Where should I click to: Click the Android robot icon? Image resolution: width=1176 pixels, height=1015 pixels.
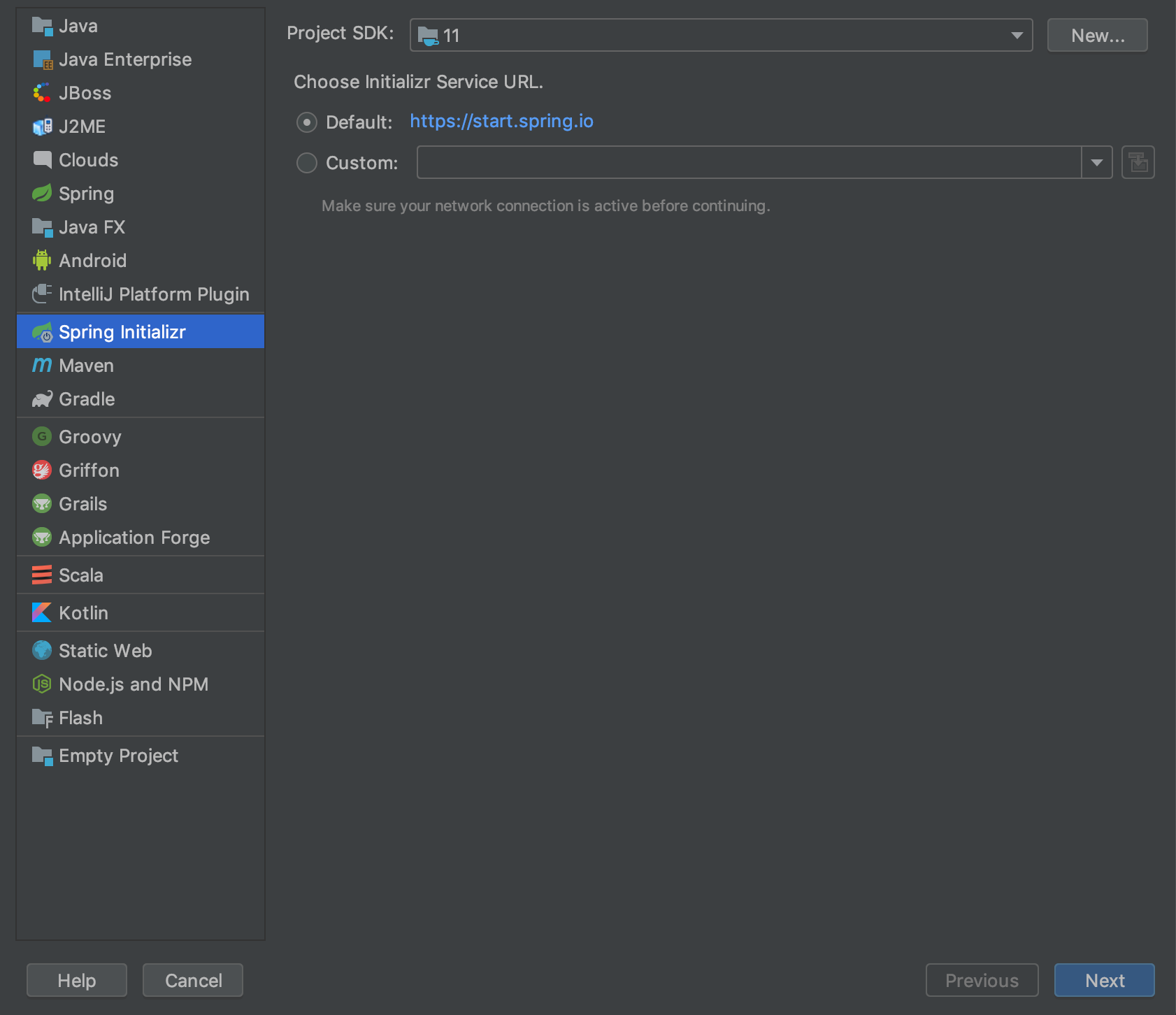[42, 261]
